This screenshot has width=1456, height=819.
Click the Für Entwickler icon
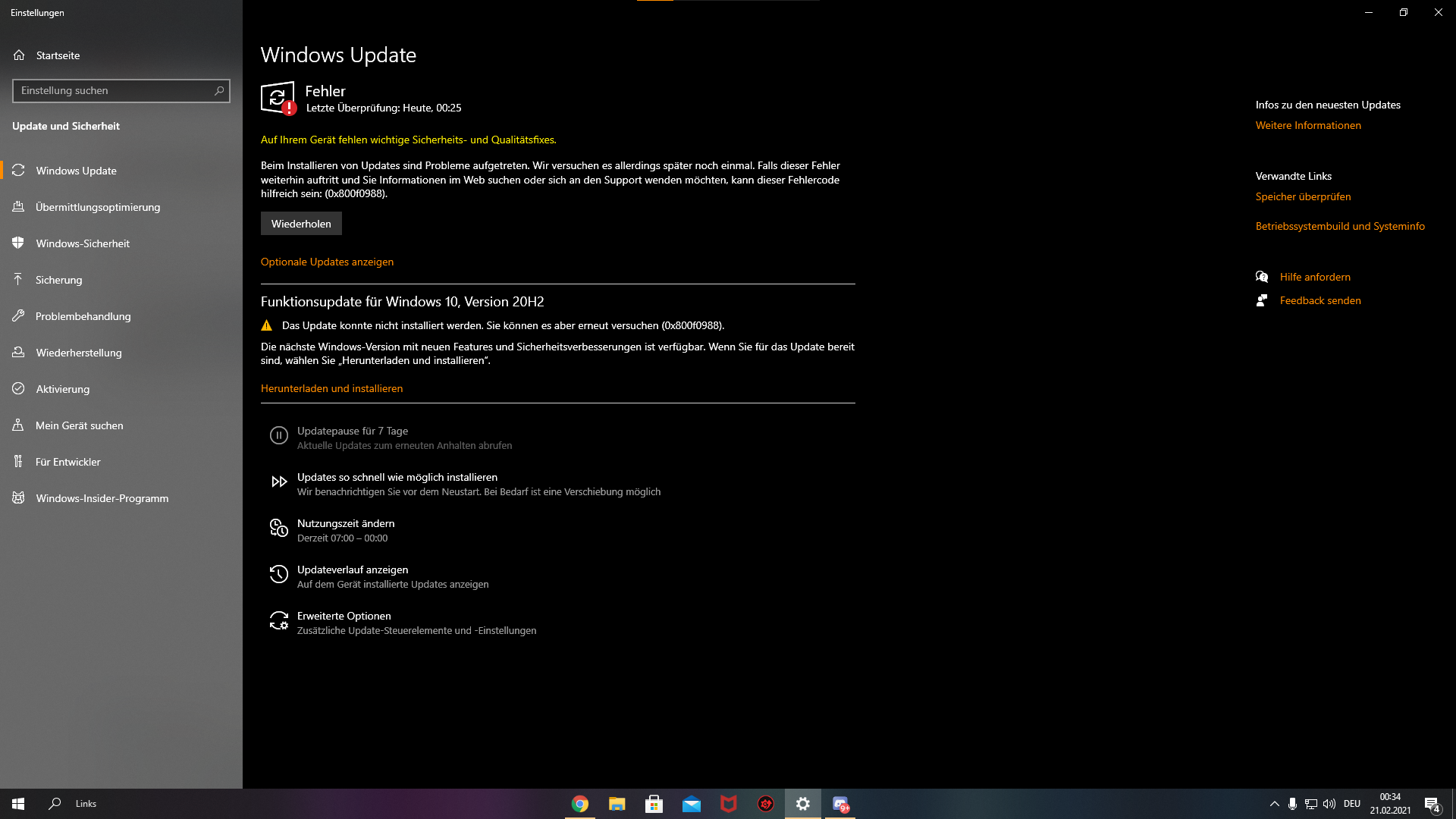click(x=18, y=462)
